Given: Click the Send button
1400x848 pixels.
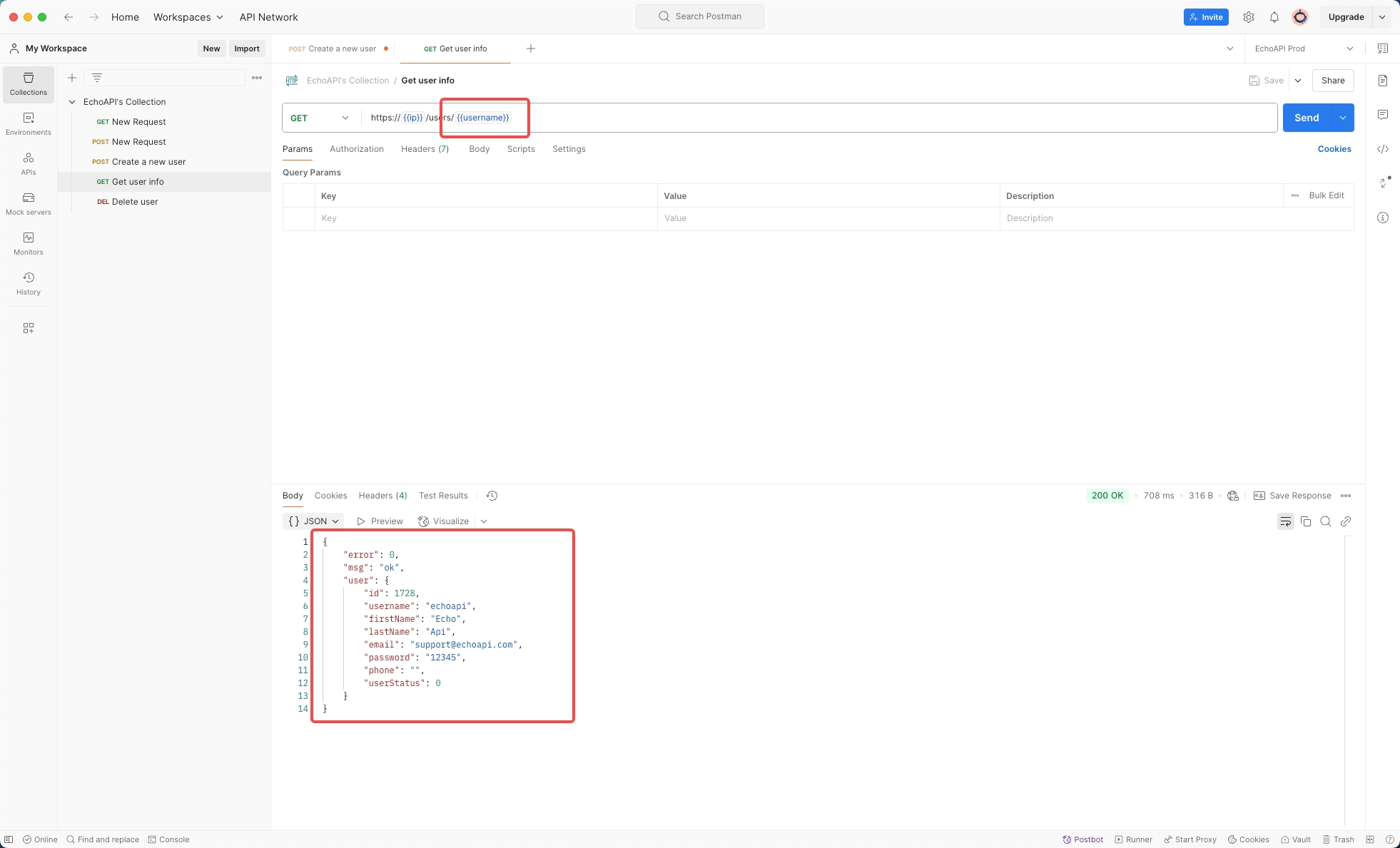Looking at the screenshot, I should pyautogui.click(x=1307, y=117).
